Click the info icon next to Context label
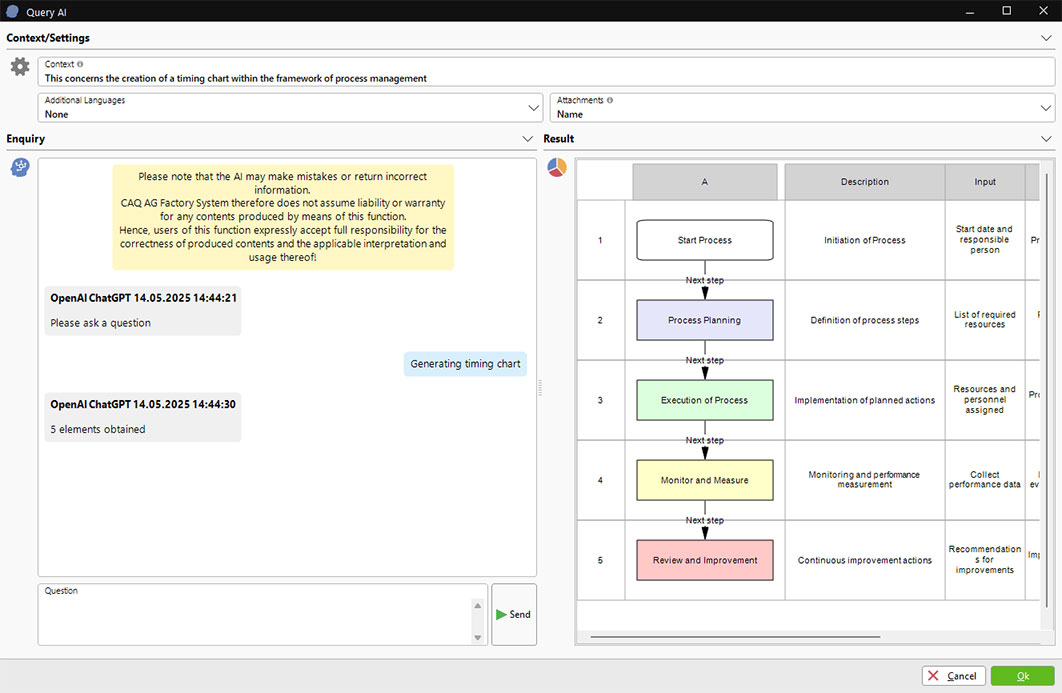Viewport: 1062px width, 693px height. [80, 64]
